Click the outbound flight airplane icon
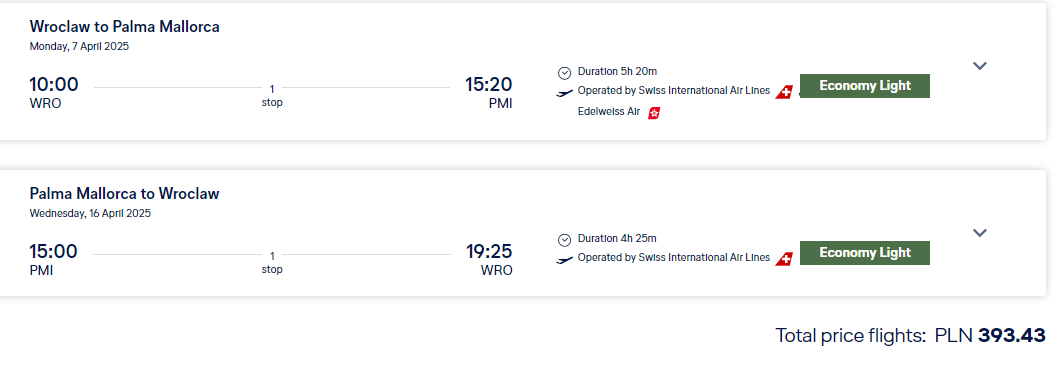This screenshot has height=368, width=1056. pyautogui.click(x=564, y=92)
